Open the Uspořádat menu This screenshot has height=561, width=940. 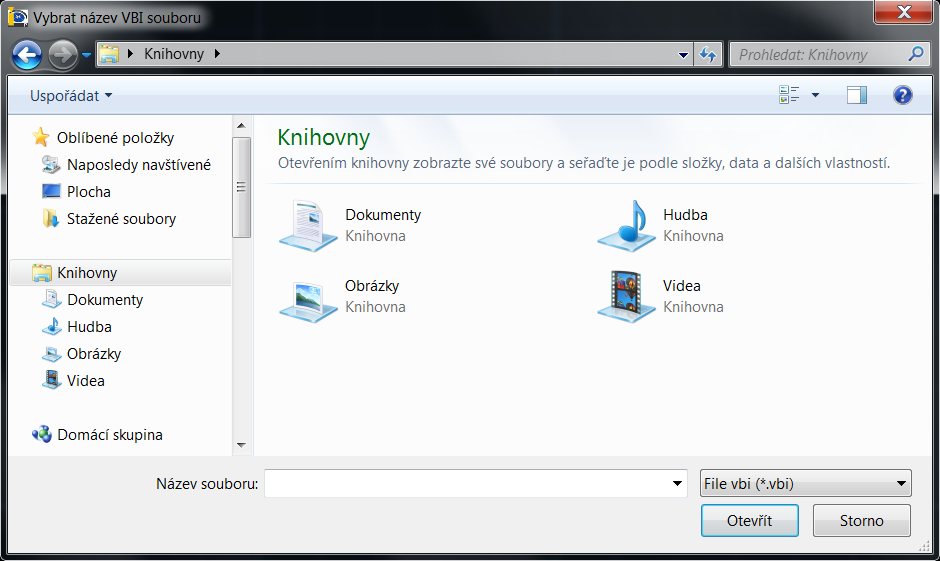pos(71,96)
